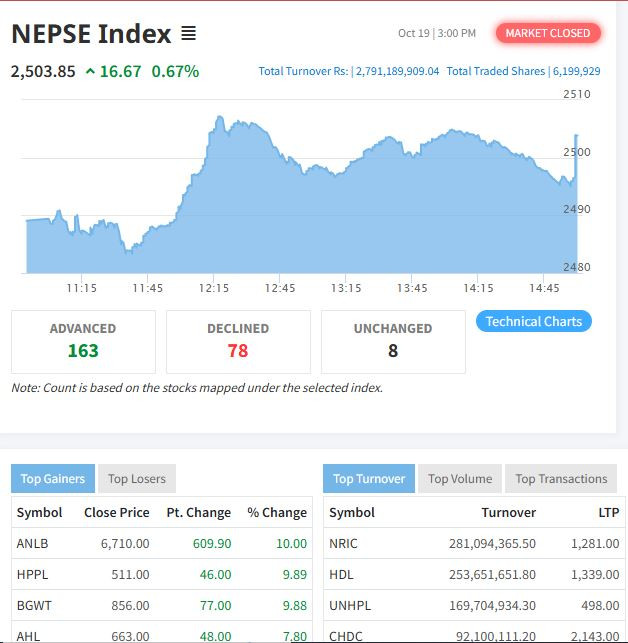
Task: Open the UNHPL stock link
Action: click(x=348, y=605)
